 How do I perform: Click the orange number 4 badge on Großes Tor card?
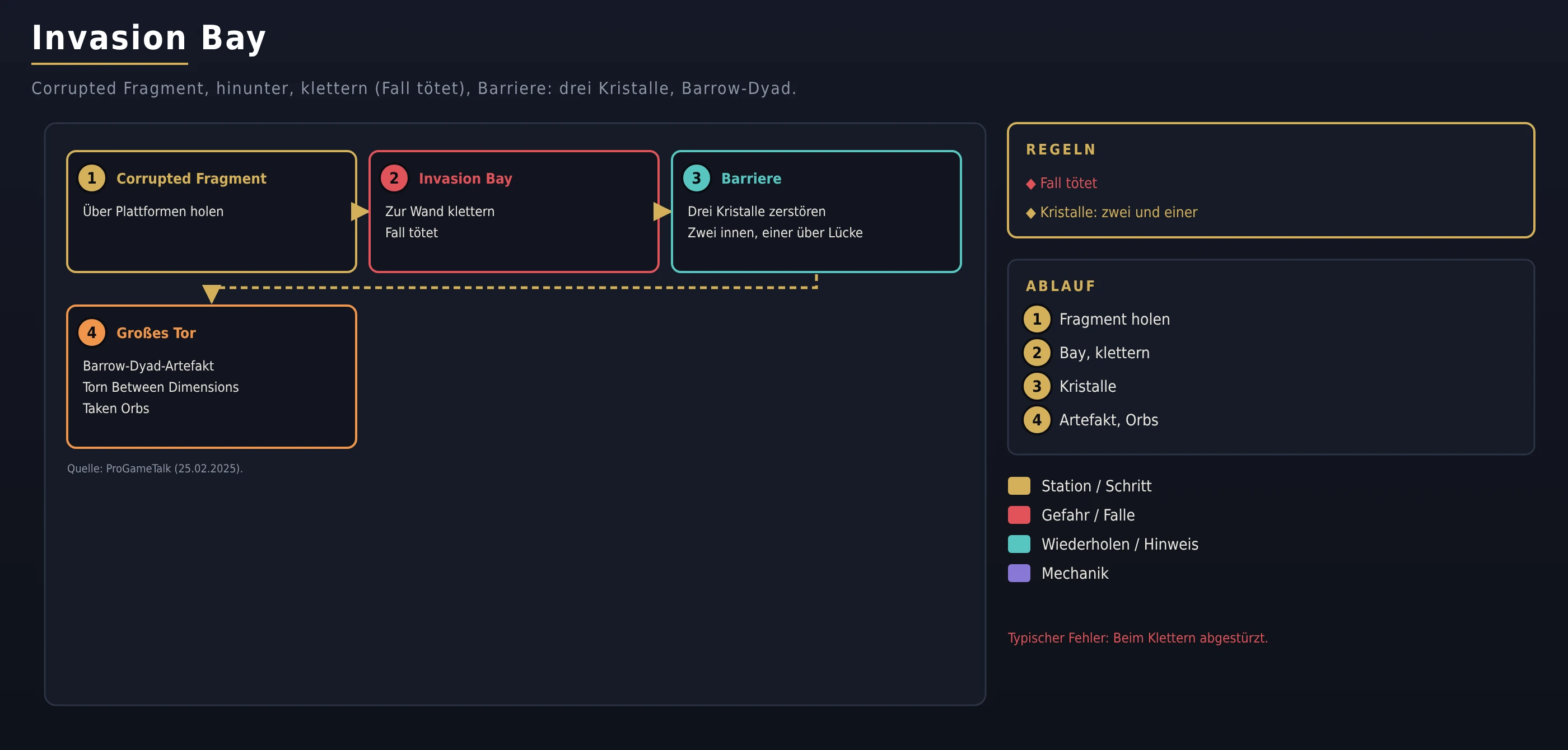click(92, 332)
